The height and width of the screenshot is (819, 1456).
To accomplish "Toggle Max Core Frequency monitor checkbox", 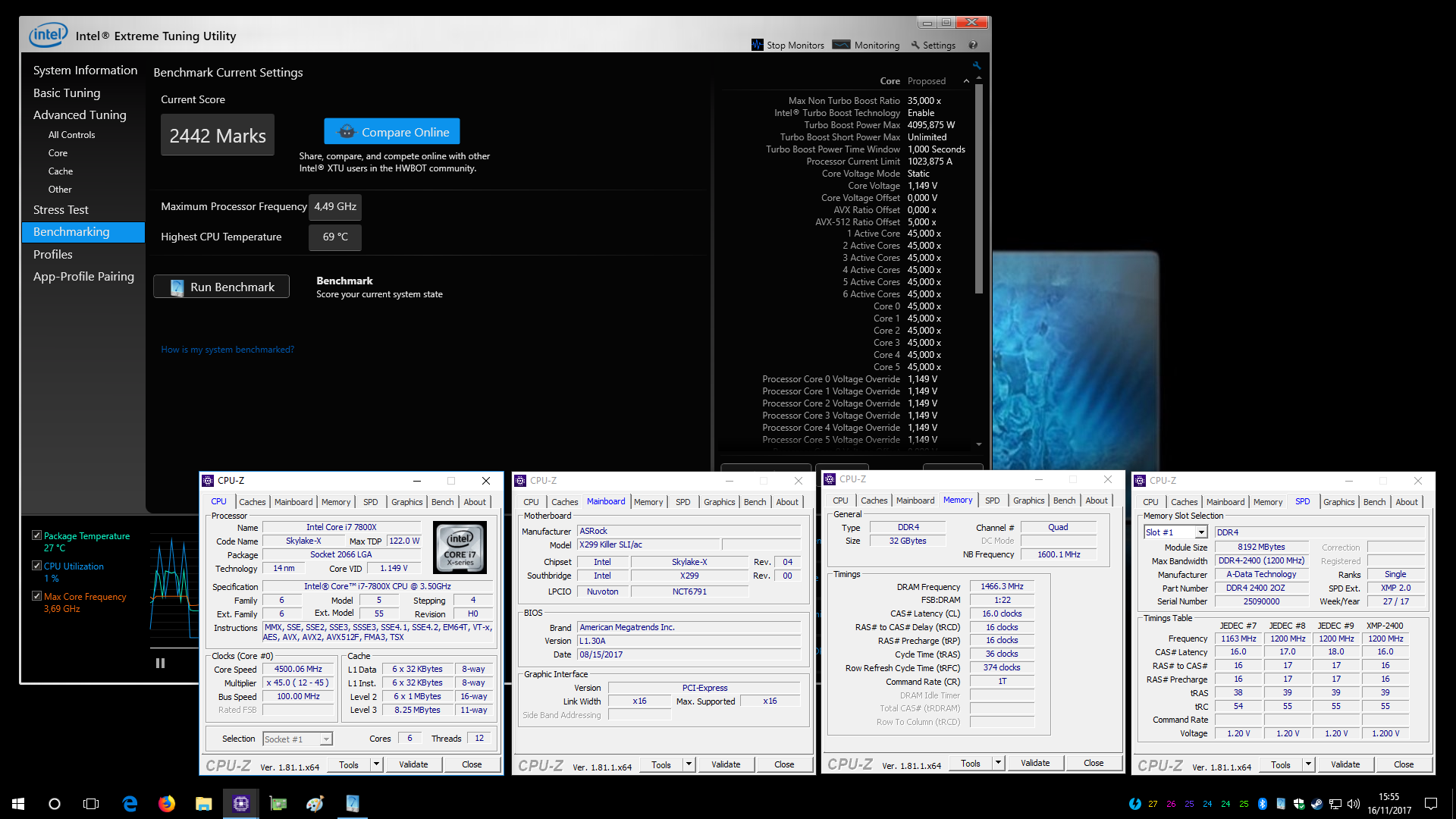I will (x=36, y=596).
